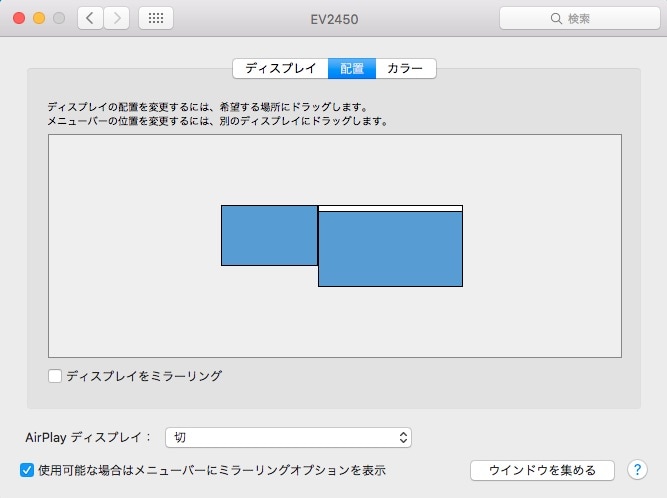667x498 pixels.
Task: Select the 配置 tab
Action: 352,69
